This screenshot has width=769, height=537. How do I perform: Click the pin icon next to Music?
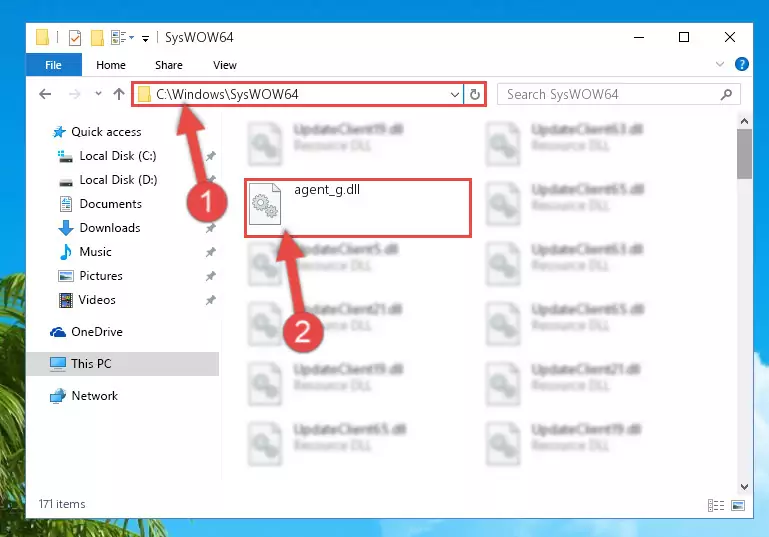point(210,252)
